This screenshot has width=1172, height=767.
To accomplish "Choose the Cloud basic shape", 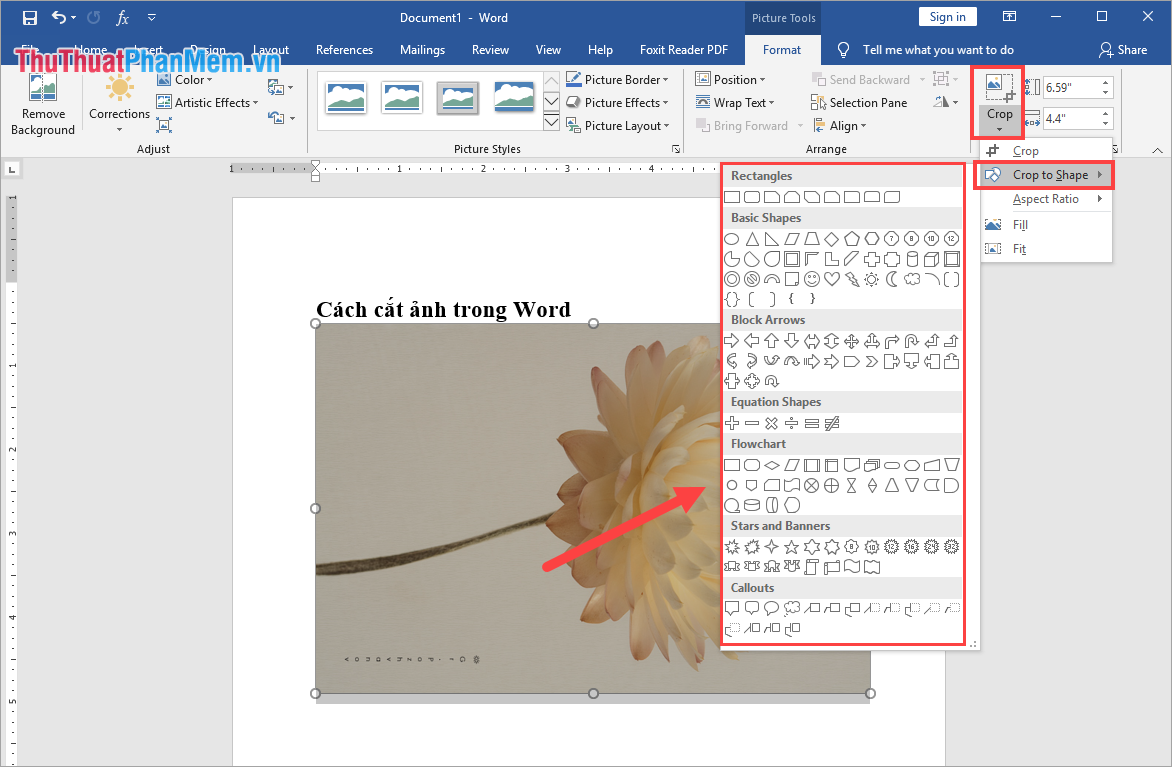I will [x=911, y=280].
